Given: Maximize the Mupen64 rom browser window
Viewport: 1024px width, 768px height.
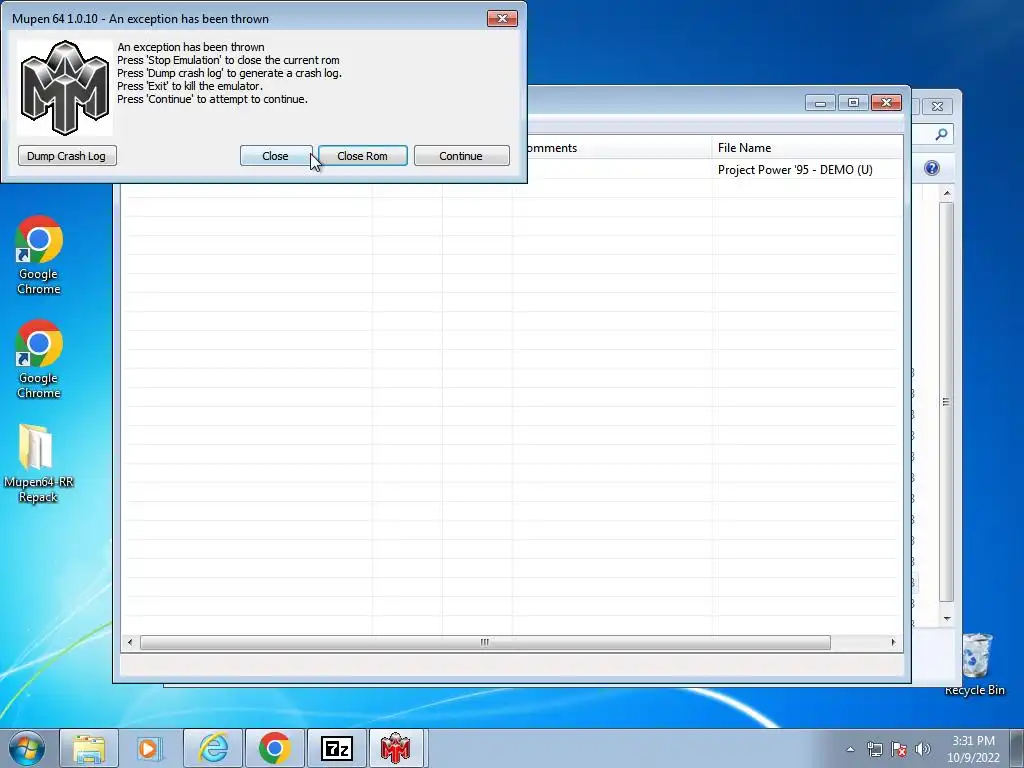Looking at the screenshot, I should click(853, 103).
